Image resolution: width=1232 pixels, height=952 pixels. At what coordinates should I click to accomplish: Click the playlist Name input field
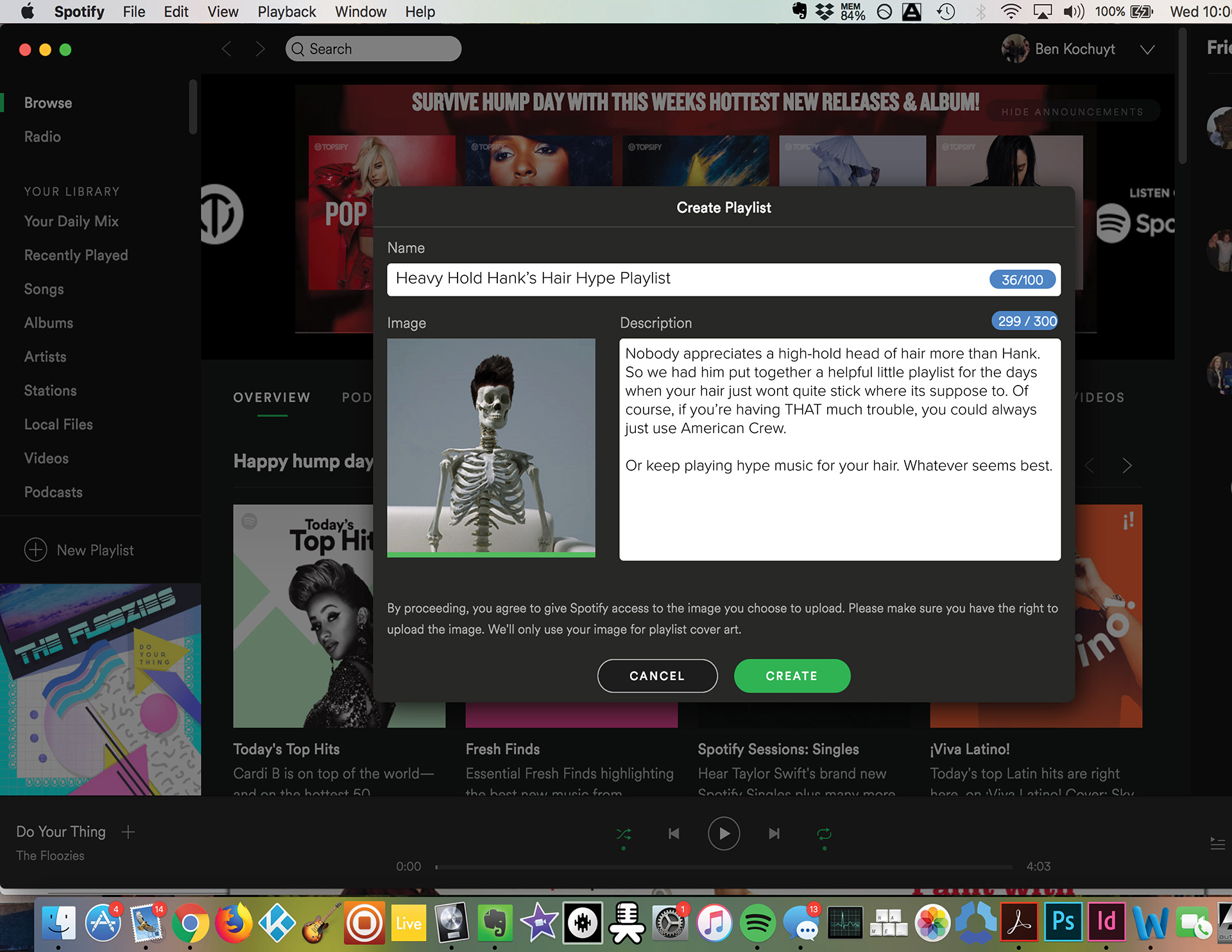[687, 279]
